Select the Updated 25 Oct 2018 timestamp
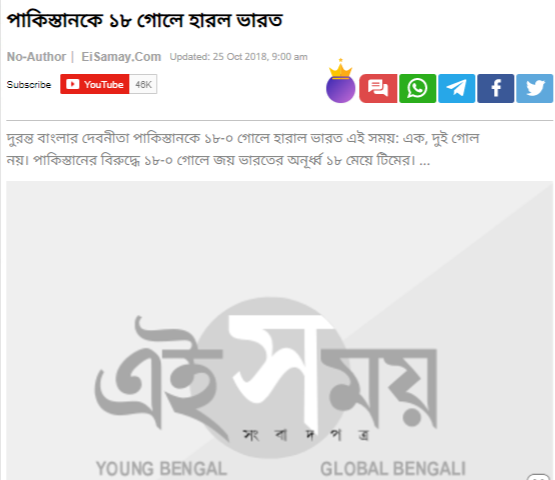Screen dimensions: 555x480 click(x=239, y=57)
